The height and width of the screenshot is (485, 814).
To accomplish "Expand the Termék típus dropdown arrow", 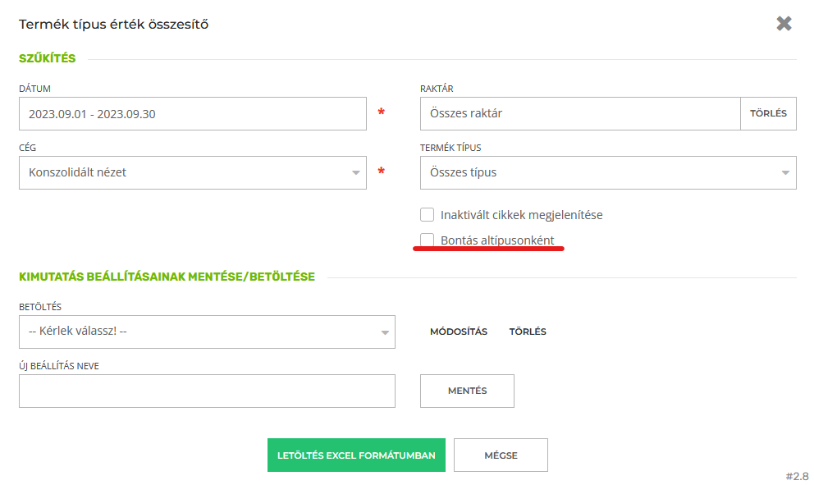I will (784, 173).
